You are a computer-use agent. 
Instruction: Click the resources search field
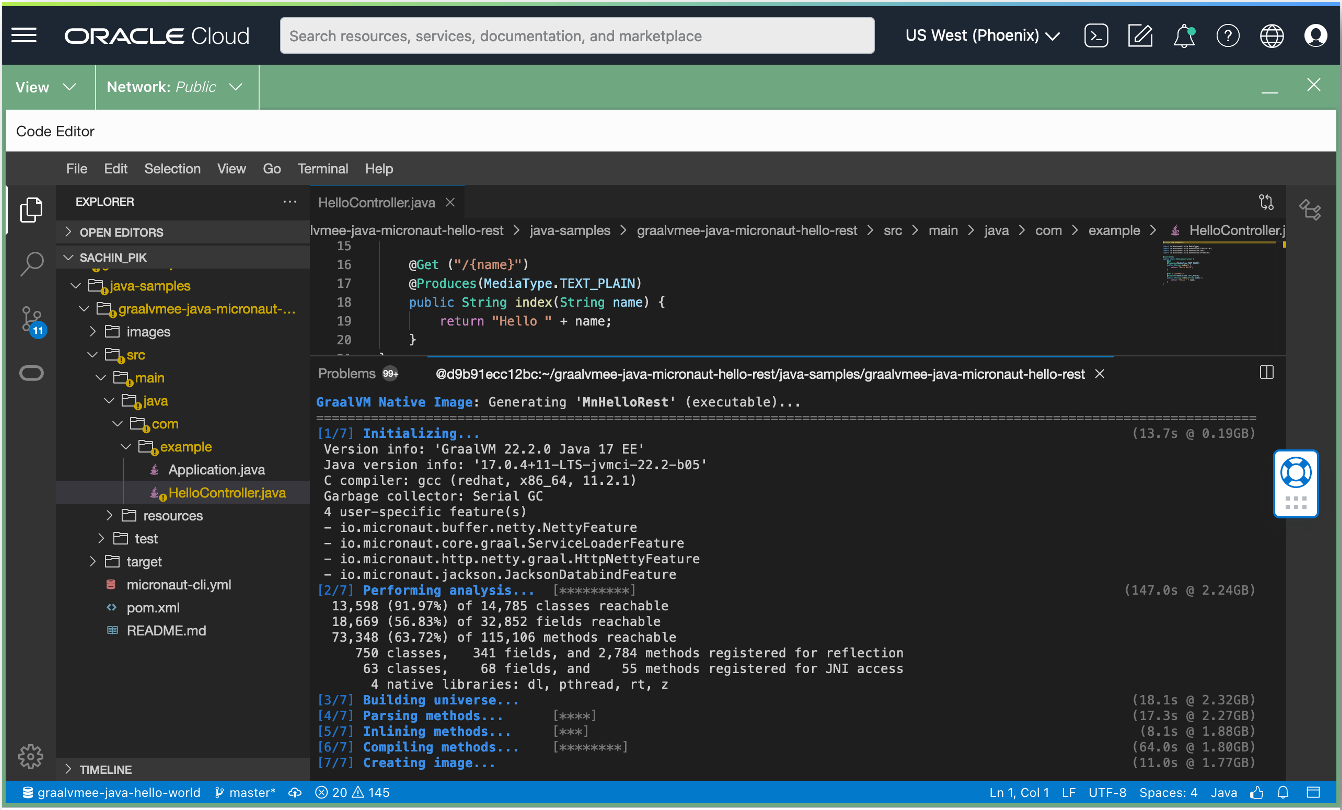pyautogui.click(x=577, y=35)
